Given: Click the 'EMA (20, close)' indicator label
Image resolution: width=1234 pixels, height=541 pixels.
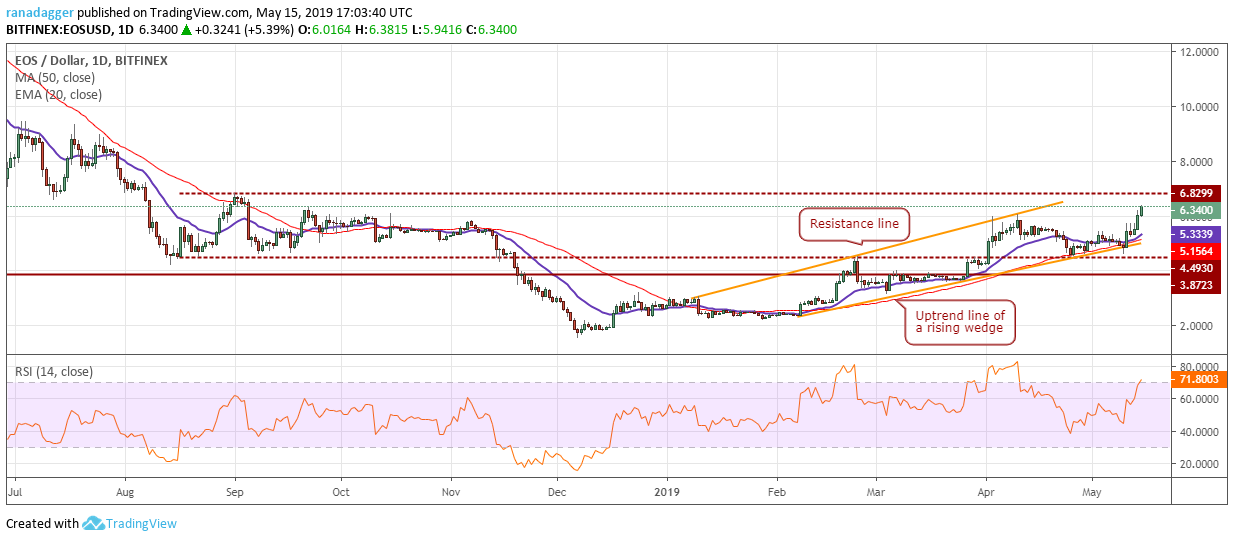Looking at the screenshot, I should 58,94.
